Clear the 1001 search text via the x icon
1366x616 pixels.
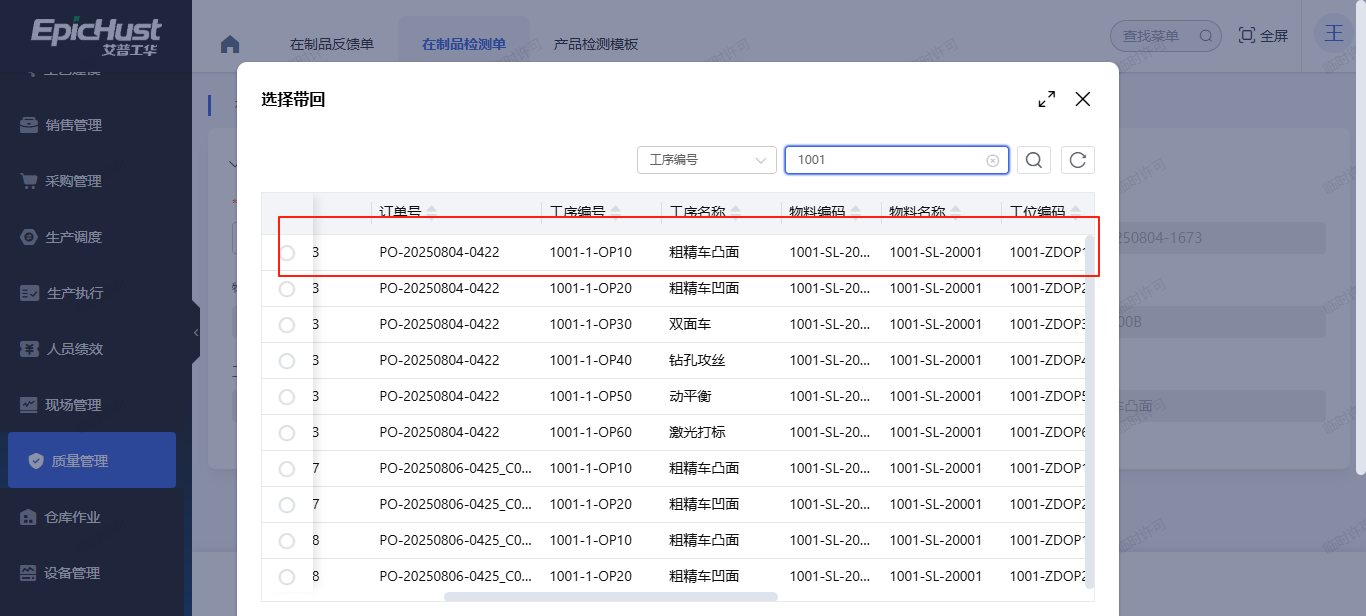click(991, 160)
